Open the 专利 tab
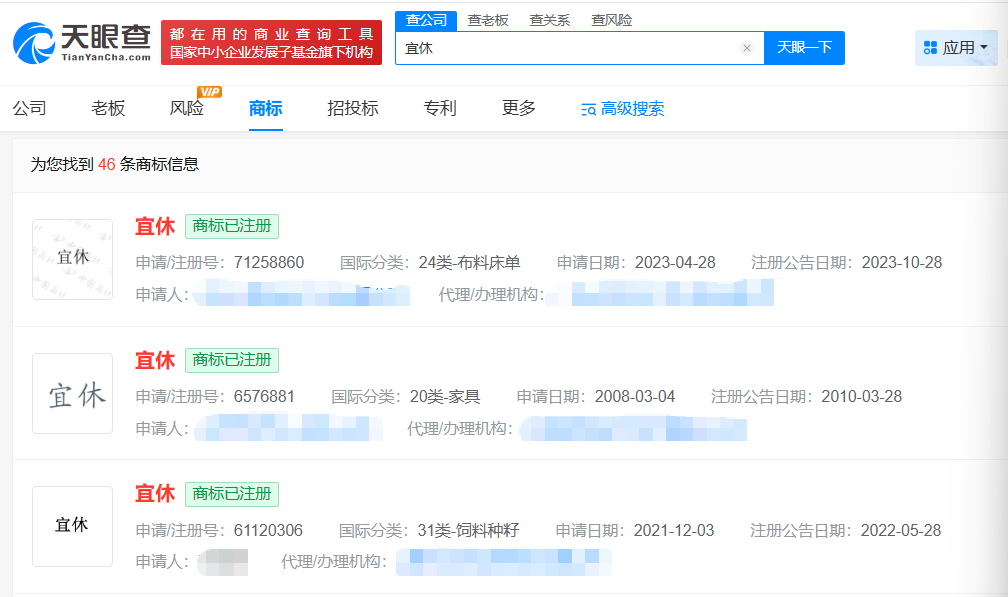1008x597 pixels. pyautogui.click(x=440, y=108)
